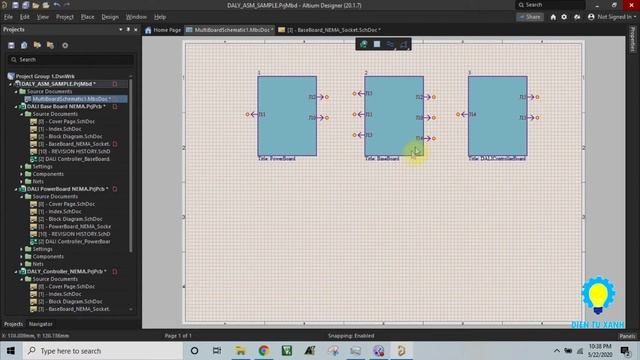This screenshot has width=640, height=360.
Task: Open File Explorer from the taskbar
Action: coord(241,351)
